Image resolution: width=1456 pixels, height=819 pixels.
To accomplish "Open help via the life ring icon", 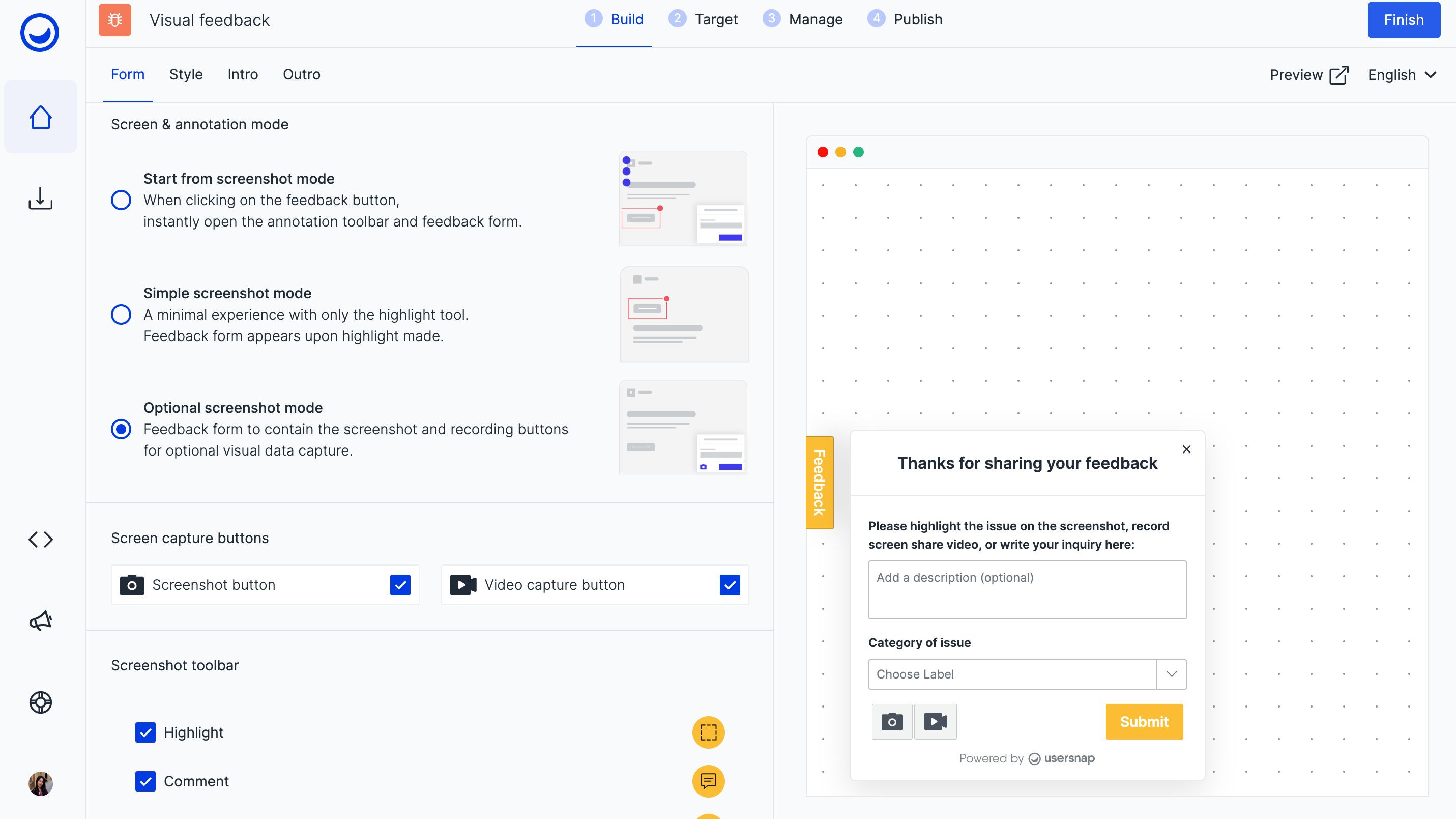I will tap(40, 702).
